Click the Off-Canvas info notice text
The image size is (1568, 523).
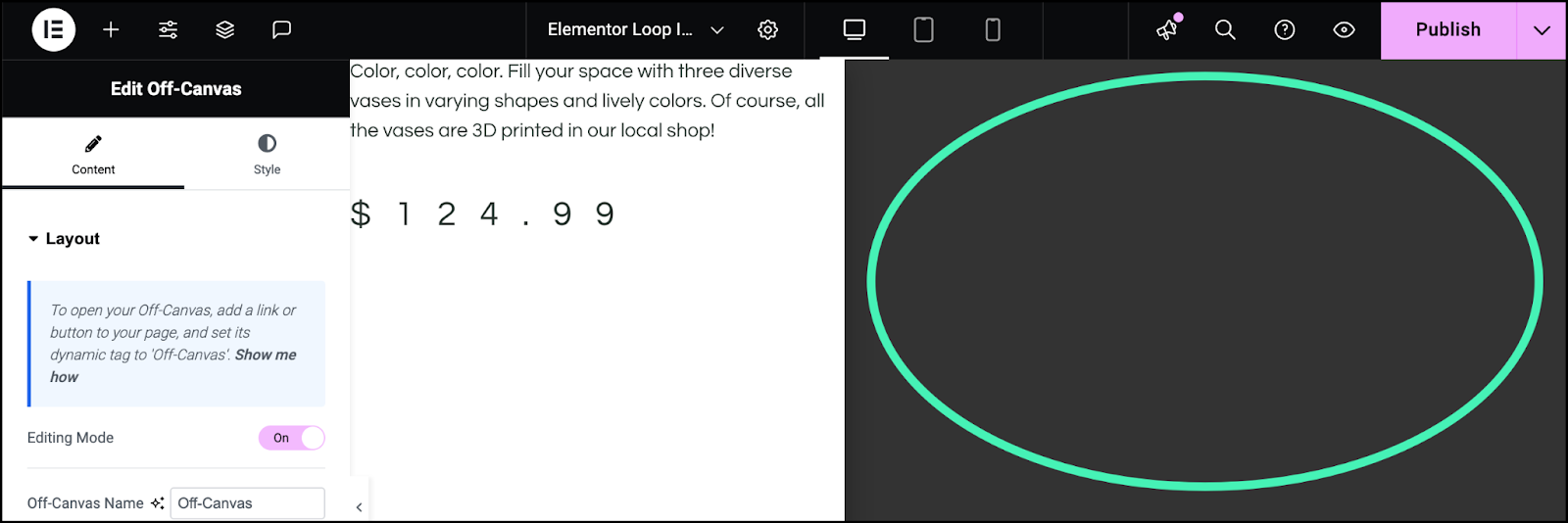pyautogui.click(x=176, y=343)
